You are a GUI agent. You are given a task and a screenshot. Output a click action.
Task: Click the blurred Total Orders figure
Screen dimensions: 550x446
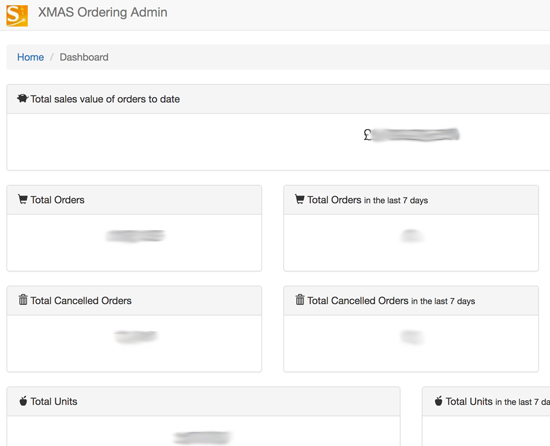point(135,236)
